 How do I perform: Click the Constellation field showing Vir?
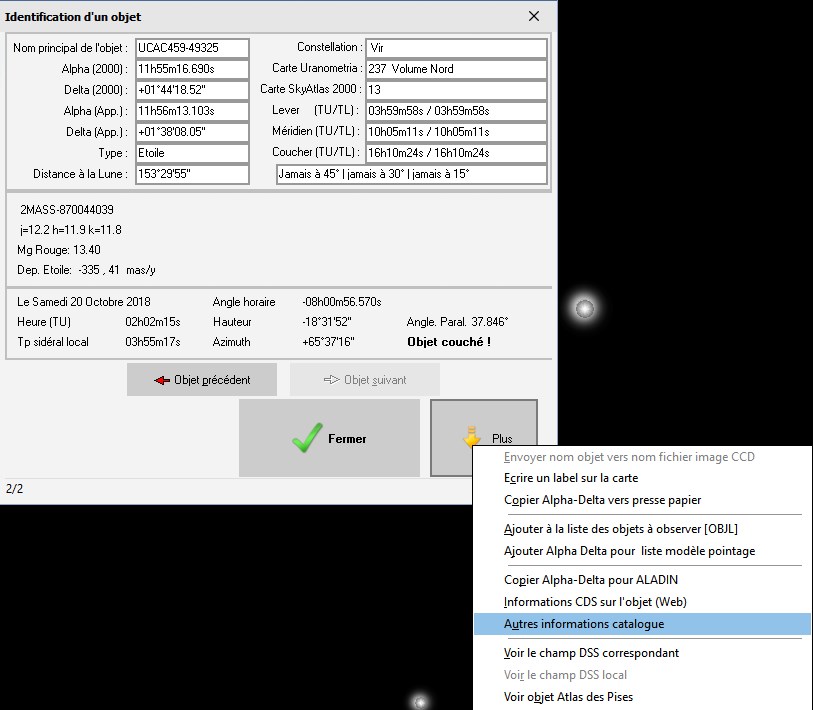coord(456,48)
